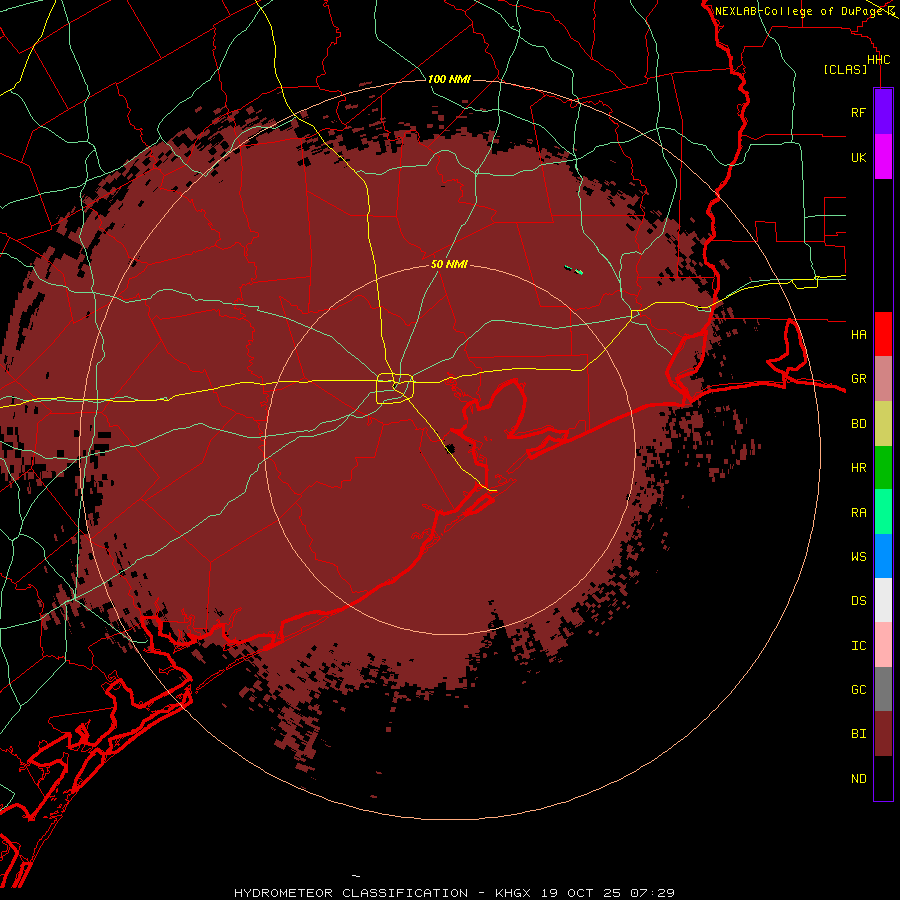900x900 pixels.
Task: Click the "GC" legend label
Action: pyautogui.click(x=858, y=690)
